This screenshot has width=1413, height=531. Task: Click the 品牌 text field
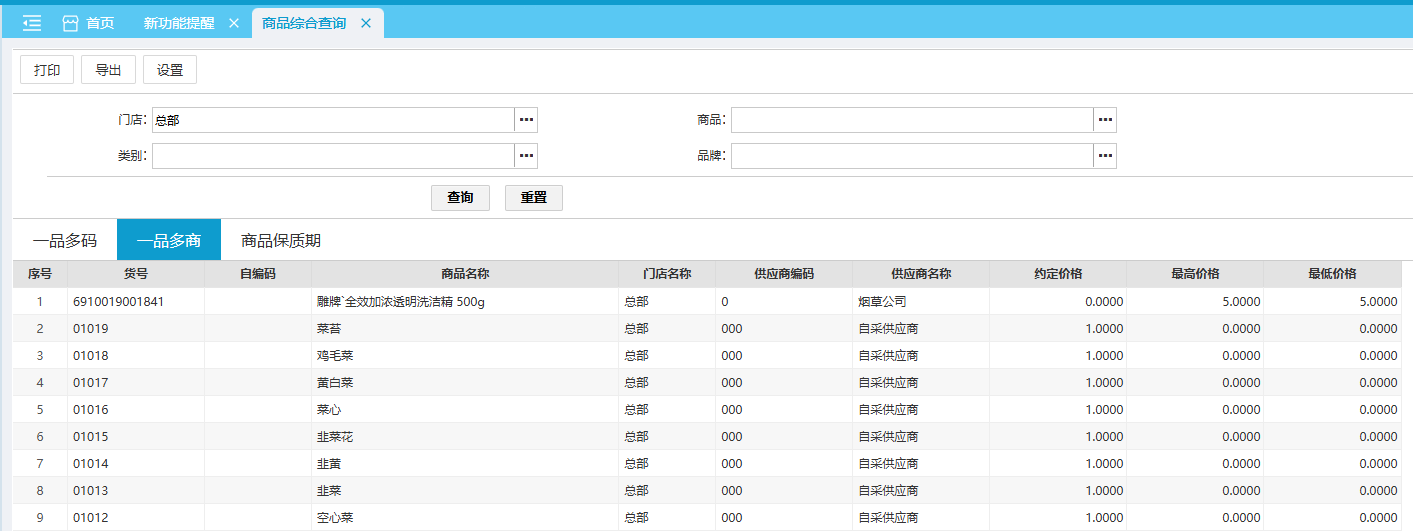pos(912,156)
